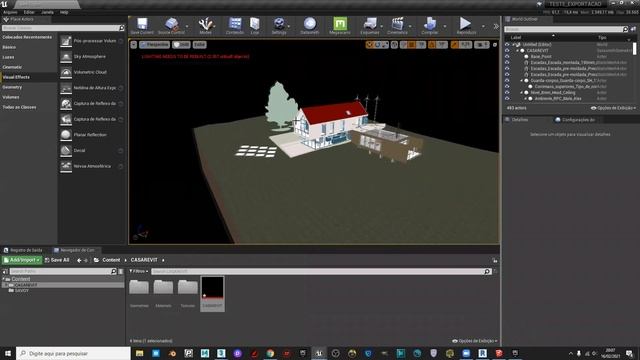
Task: Click the Play toolbar button
Action: click(x=466, y=25)
